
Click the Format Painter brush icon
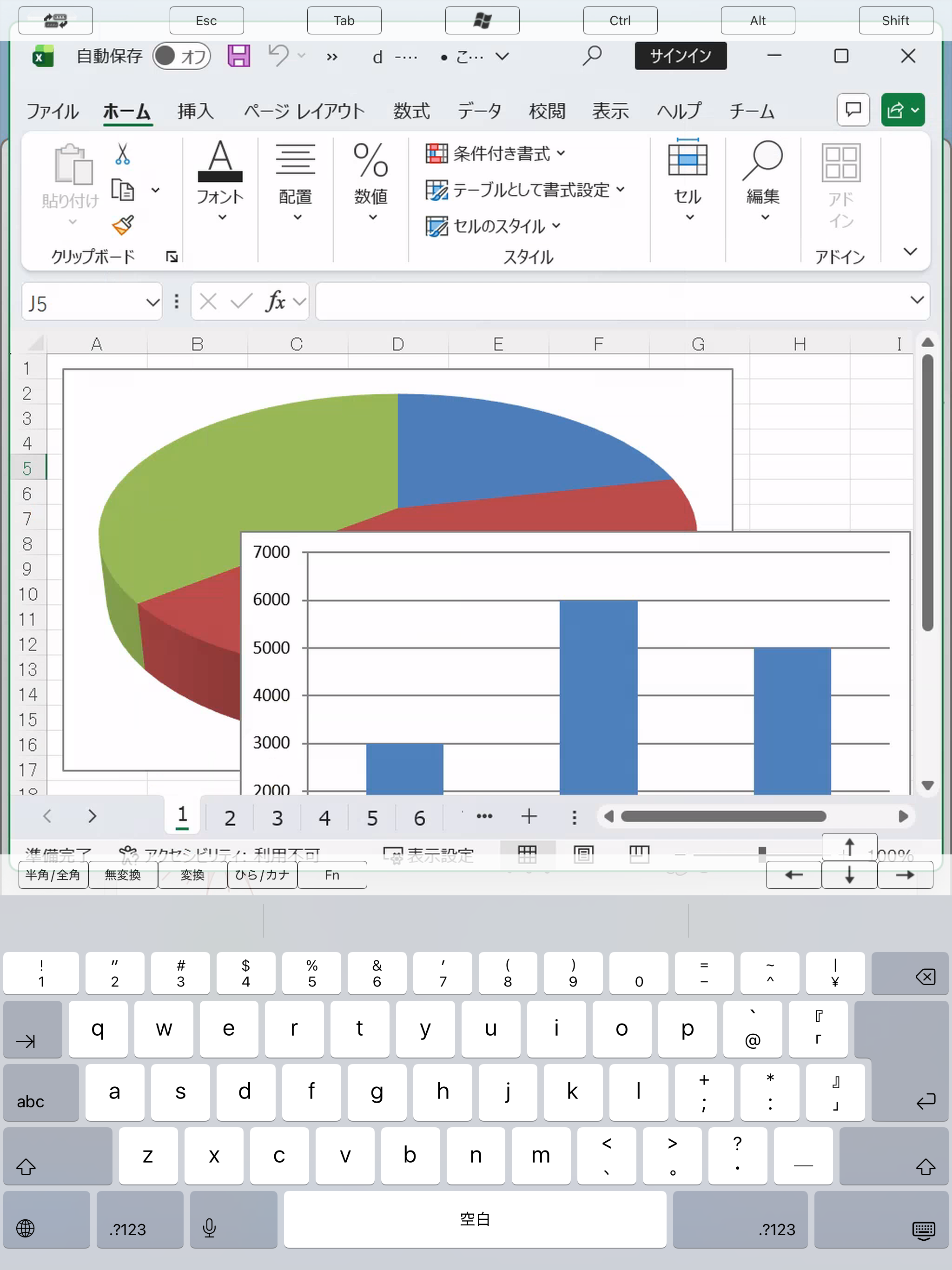pyautogui.click(x=123, y=225)
